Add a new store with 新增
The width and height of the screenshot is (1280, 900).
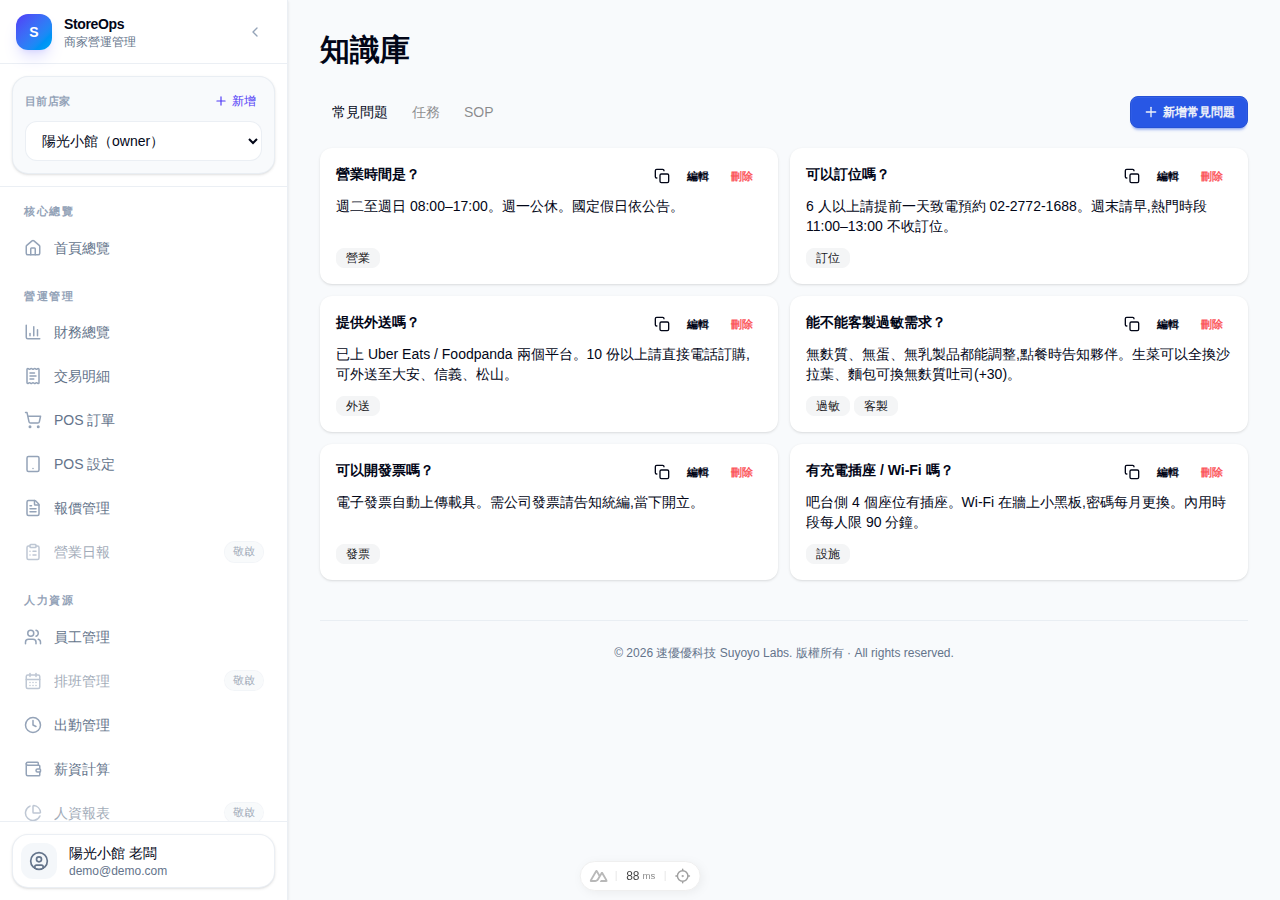pos(236,101)
